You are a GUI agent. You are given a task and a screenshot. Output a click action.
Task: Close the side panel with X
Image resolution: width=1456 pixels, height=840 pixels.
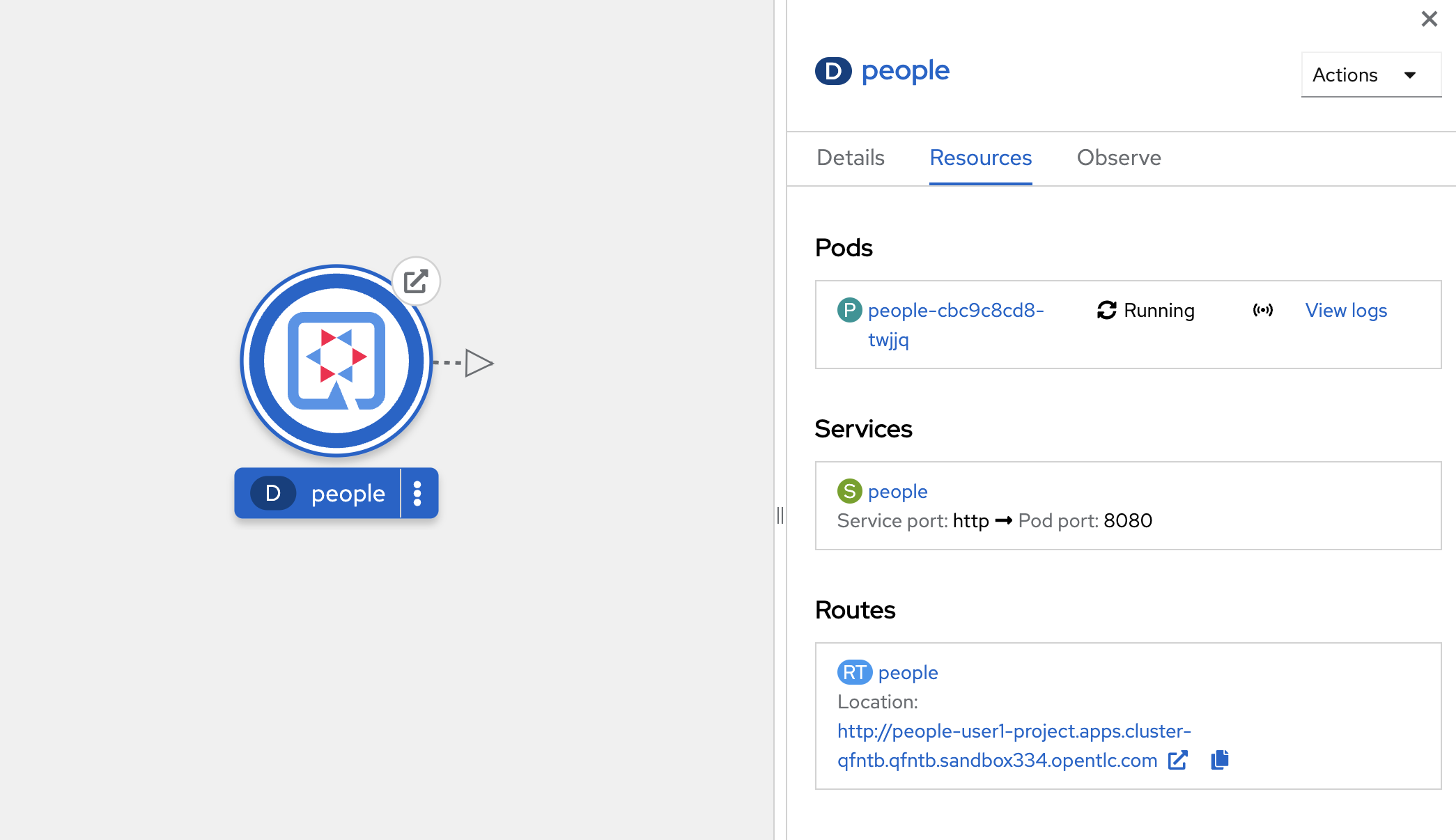pyautogui.click(x=1429, y=19)
